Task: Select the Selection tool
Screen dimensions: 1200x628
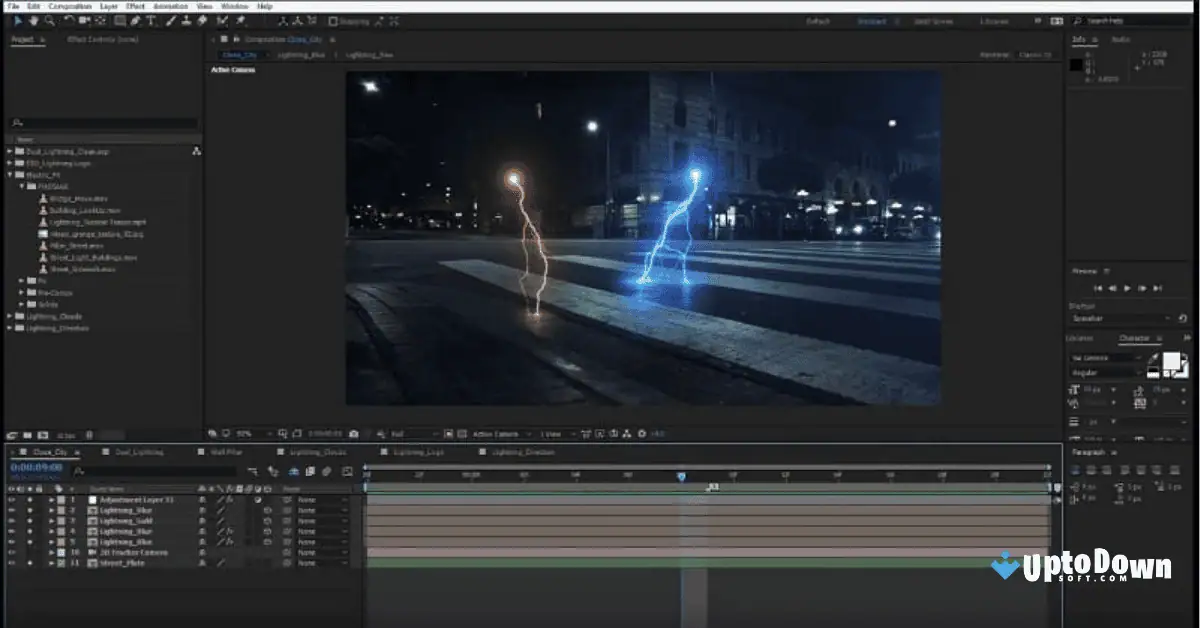Action: (19, 20)
